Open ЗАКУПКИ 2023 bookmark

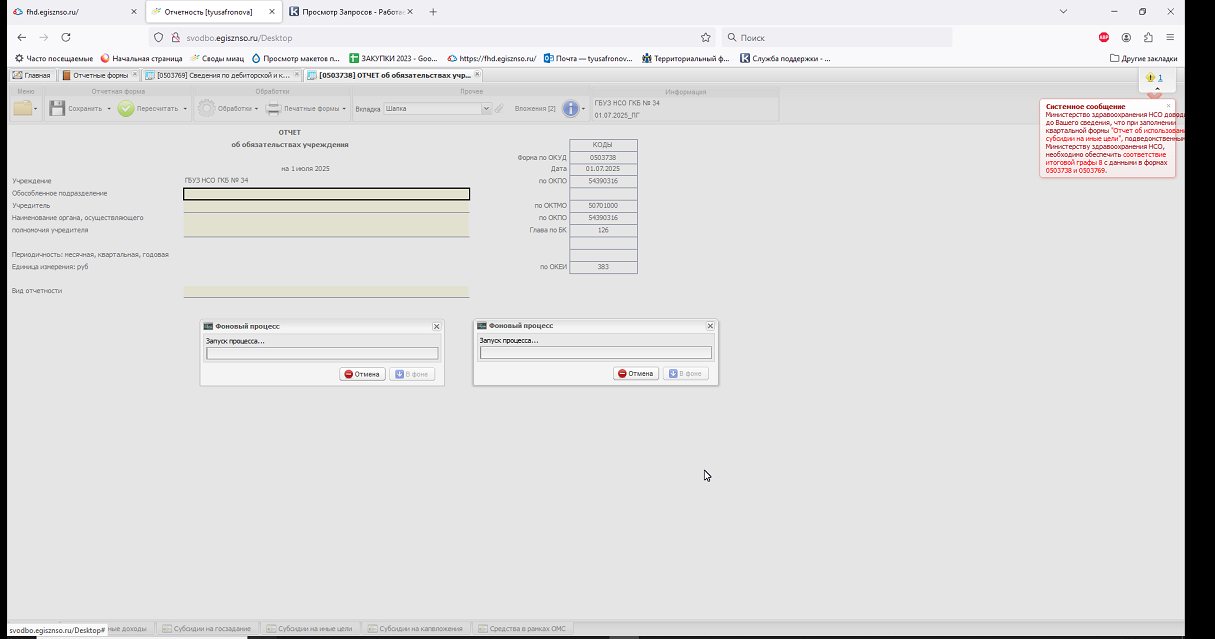393,58
